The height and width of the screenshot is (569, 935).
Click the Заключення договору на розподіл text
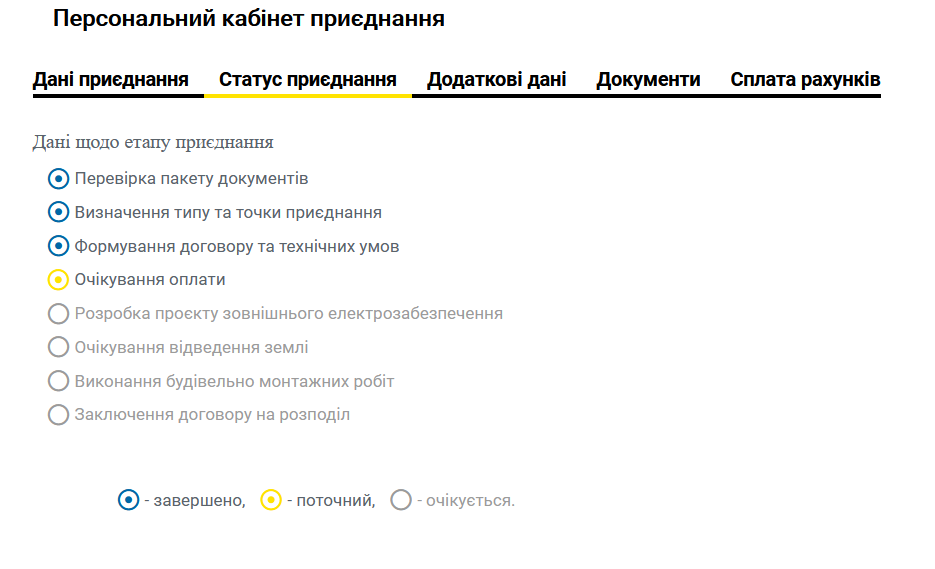click(x=212, y=415)
